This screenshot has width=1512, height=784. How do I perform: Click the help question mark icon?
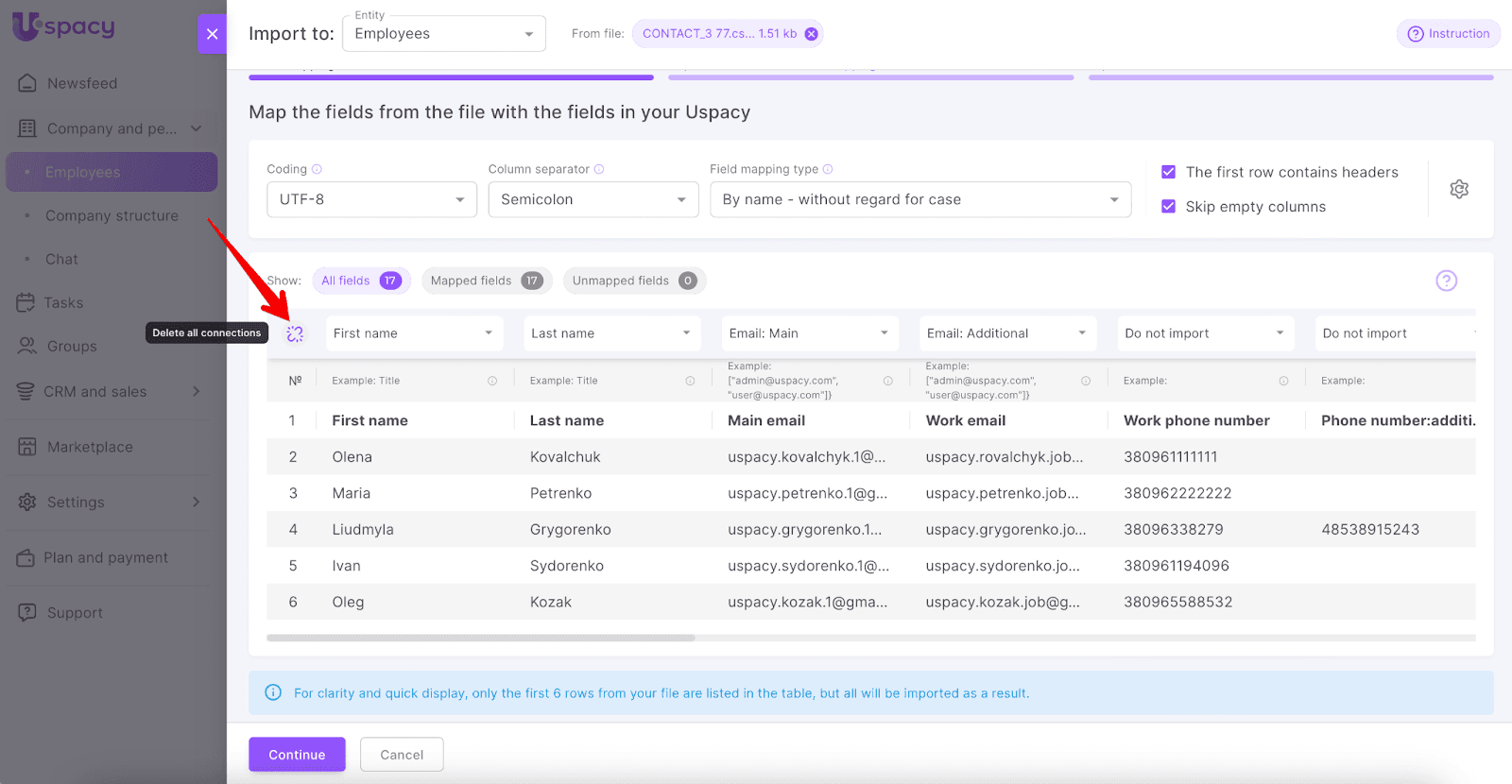1446,281
